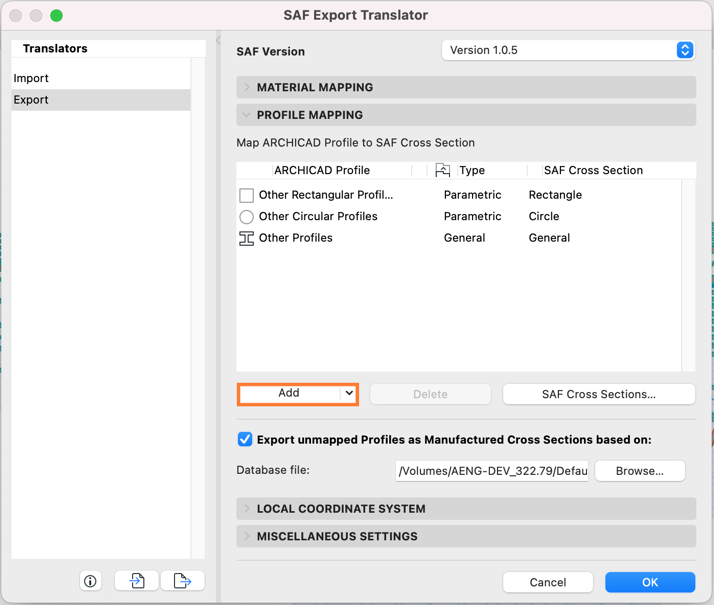Select the Other Profiles row
Viewport: 714px width, 605px height.
[x=459, y=238]
